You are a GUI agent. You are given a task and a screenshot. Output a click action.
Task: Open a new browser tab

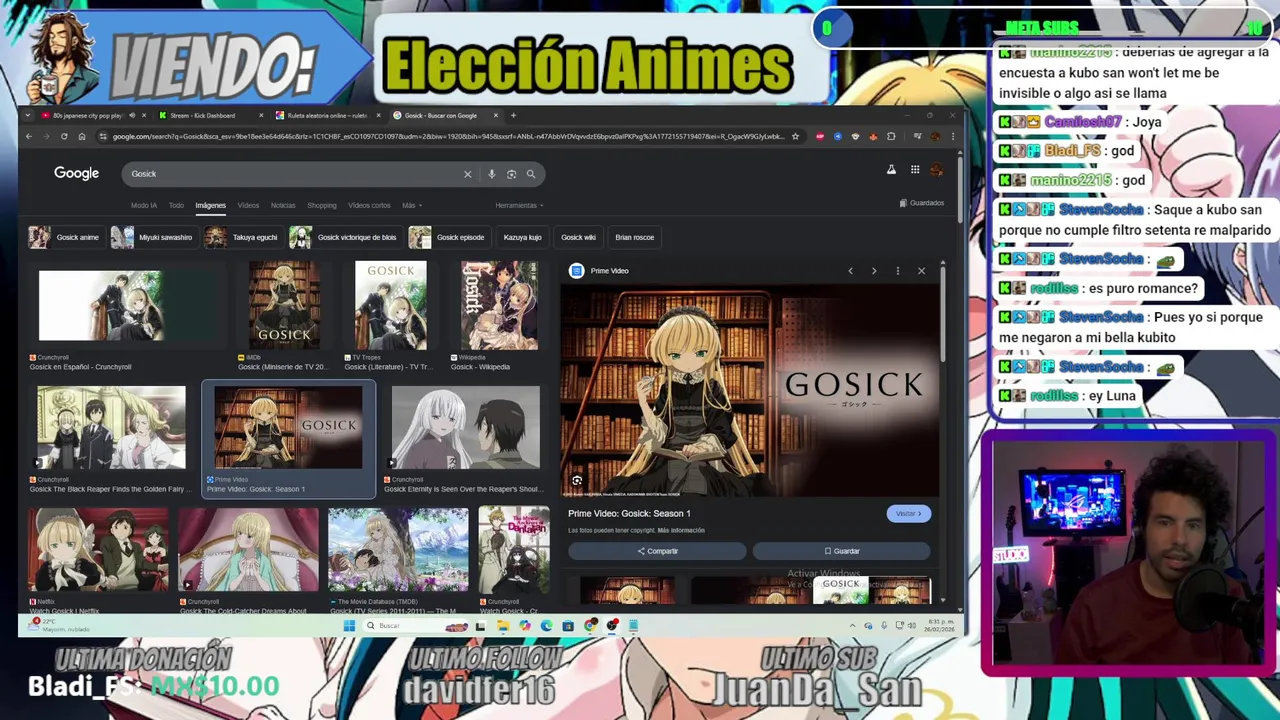click(x=513, y=115)
